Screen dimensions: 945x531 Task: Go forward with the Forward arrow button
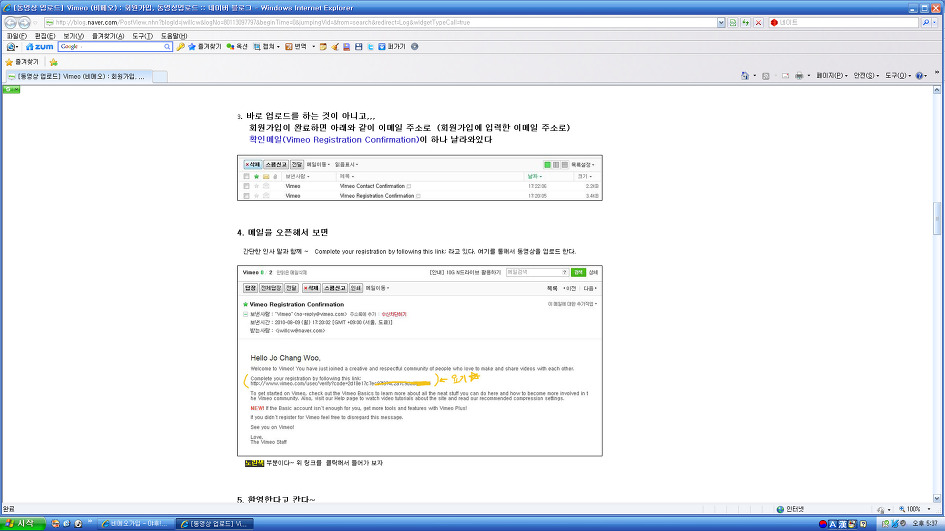coord(24,22)
